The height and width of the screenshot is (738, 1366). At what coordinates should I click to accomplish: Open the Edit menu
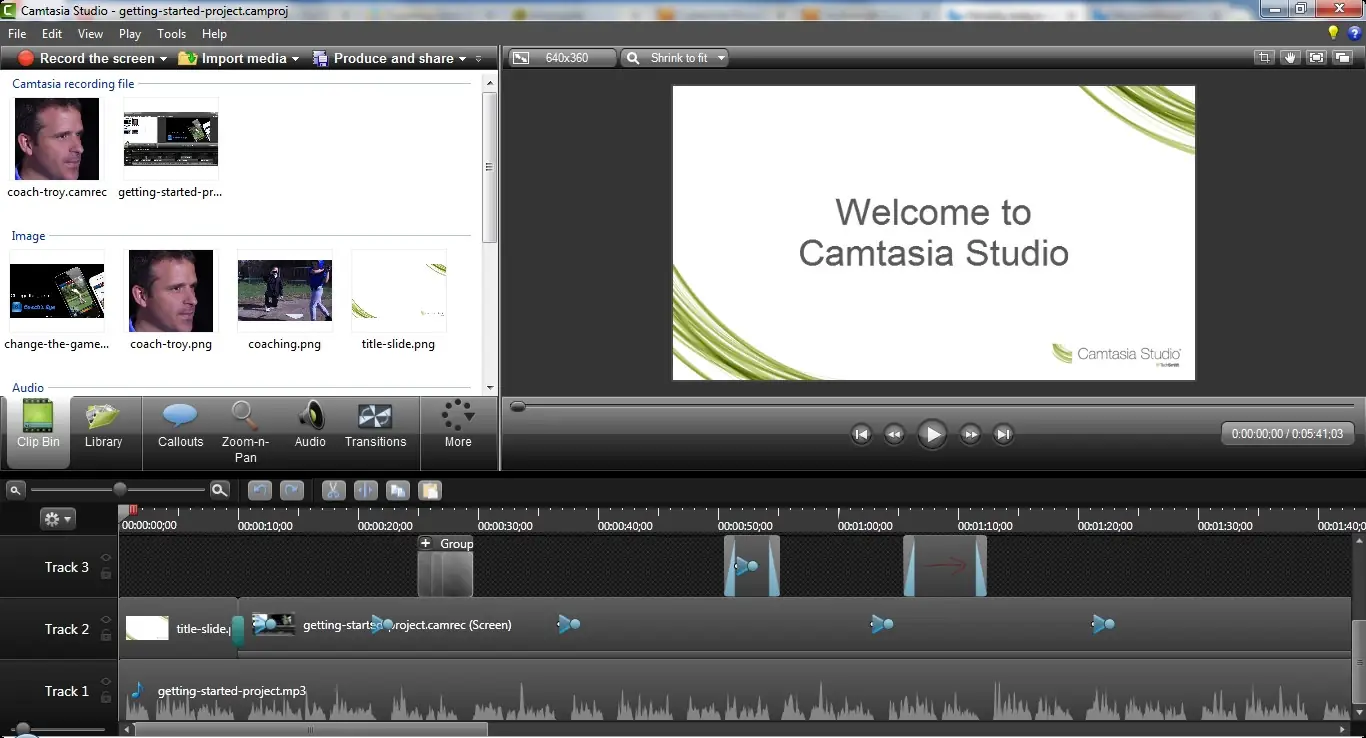52,34
